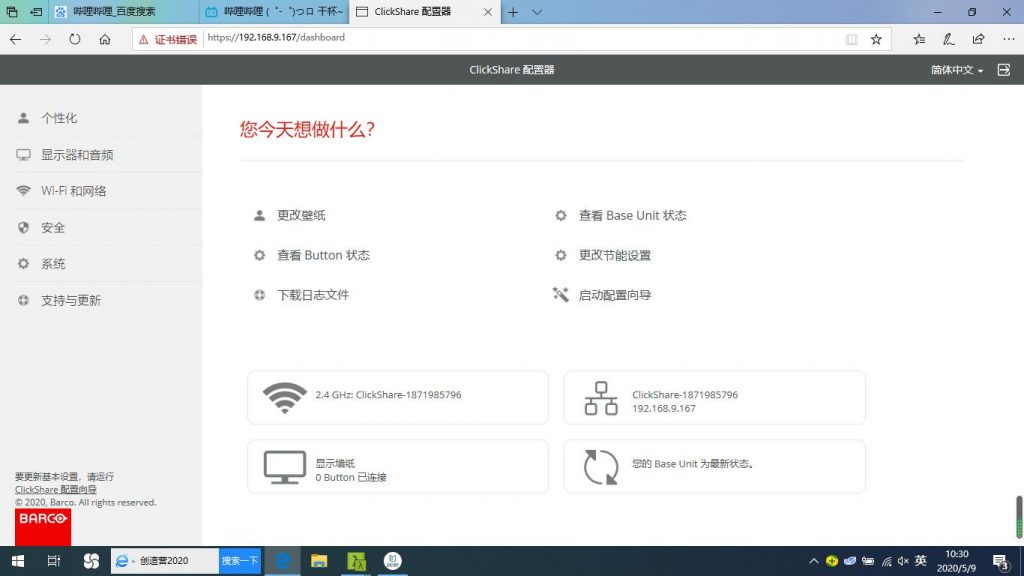Toggle reading view in the address bar
Viewport: 1024px width, 576px height.
[x=852, y=39]
